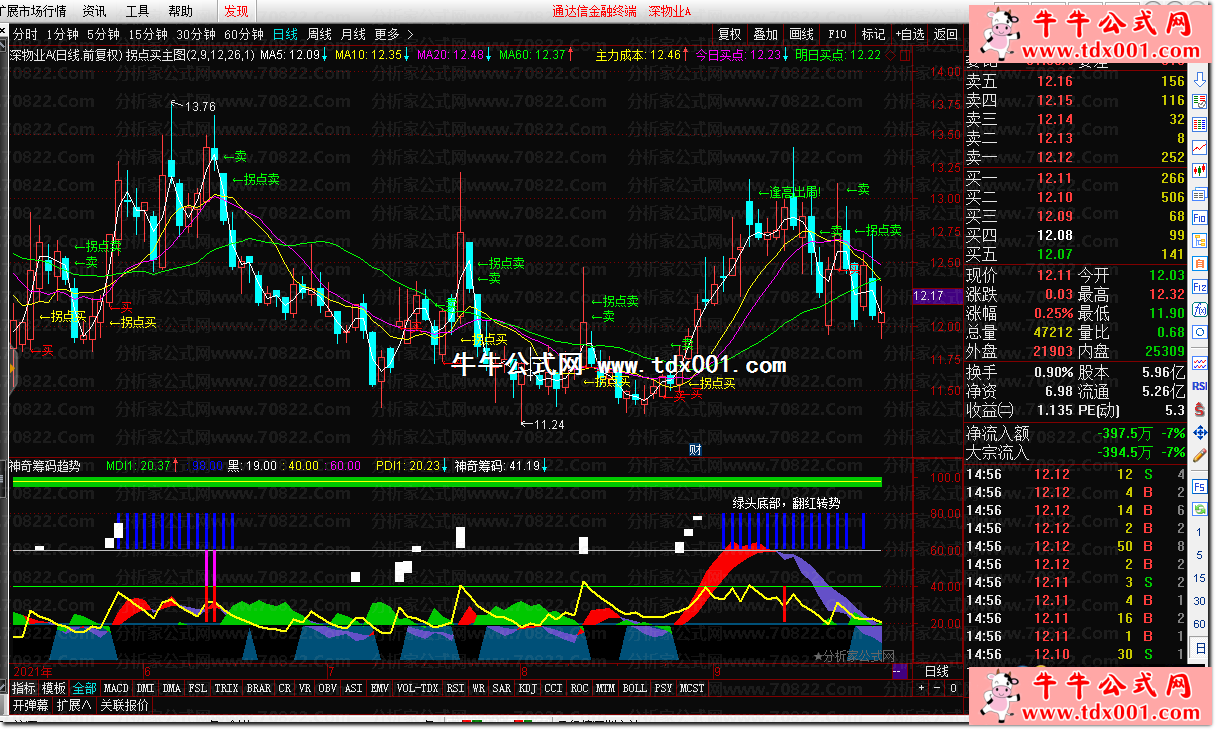Click the 财 finance marker below the chart
Image resolution: width=1217 pixels, height=730 pixels.
(695, 450)
